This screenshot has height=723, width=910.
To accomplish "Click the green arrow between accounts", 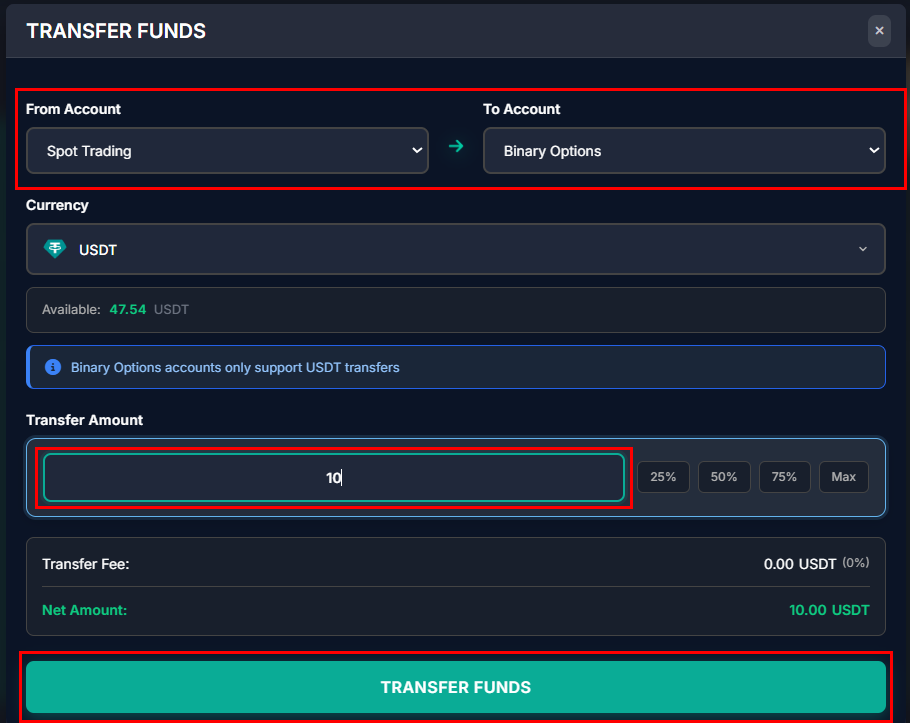I will (456, 147).
